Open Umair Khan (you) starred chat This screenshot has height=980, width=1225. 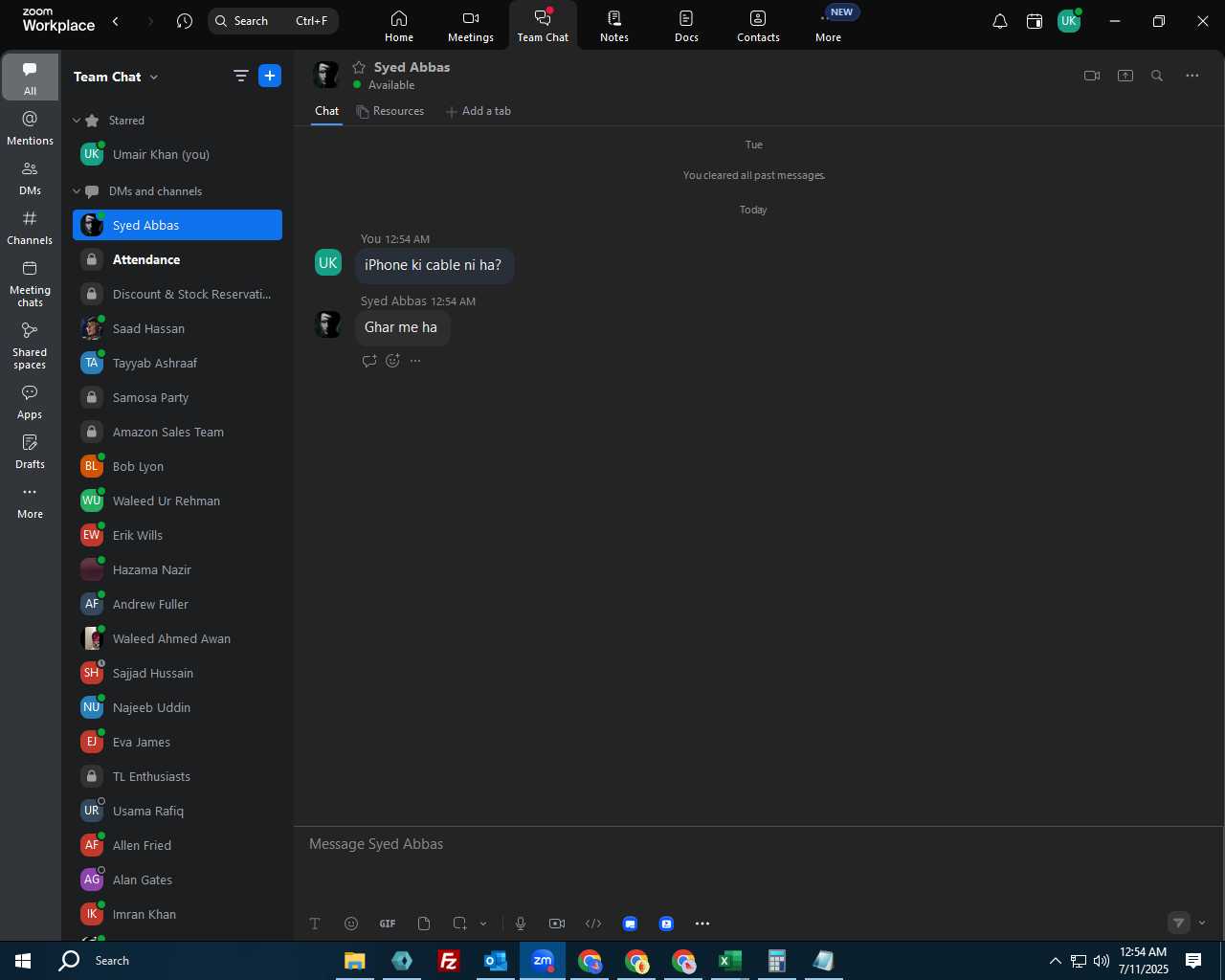(177, 154)
